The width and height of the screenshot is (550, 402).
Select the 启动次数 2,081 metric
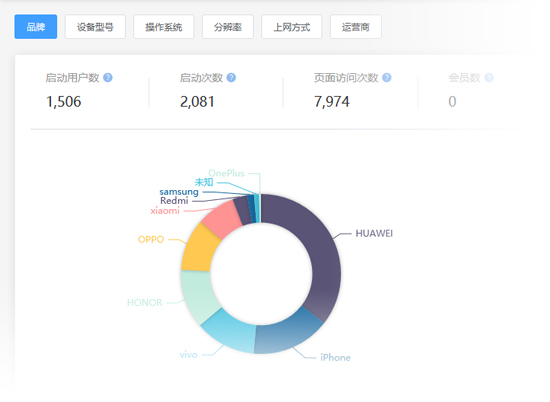tap(208, 91)
